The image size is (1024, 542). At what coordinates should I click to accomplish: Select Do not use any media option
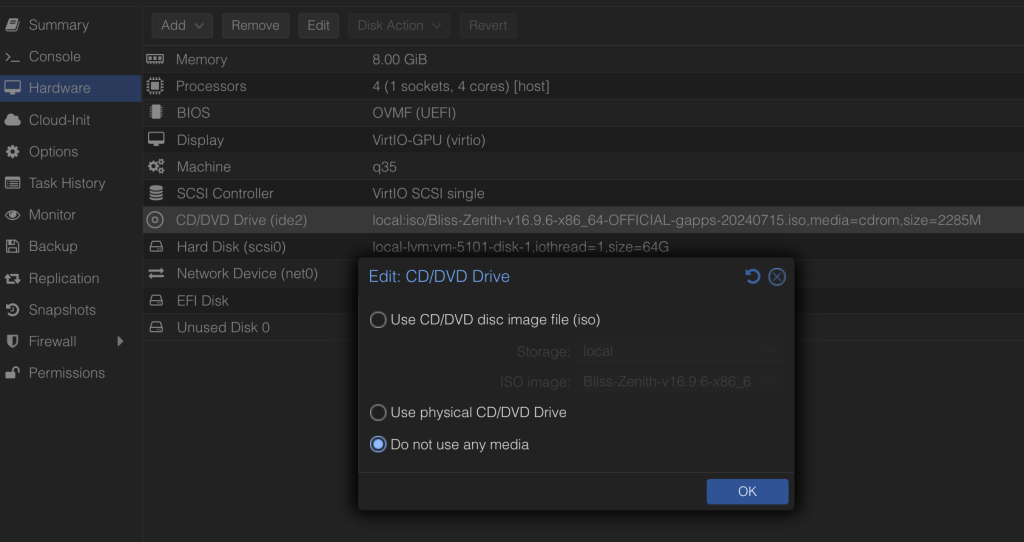[x=378, y=444]
